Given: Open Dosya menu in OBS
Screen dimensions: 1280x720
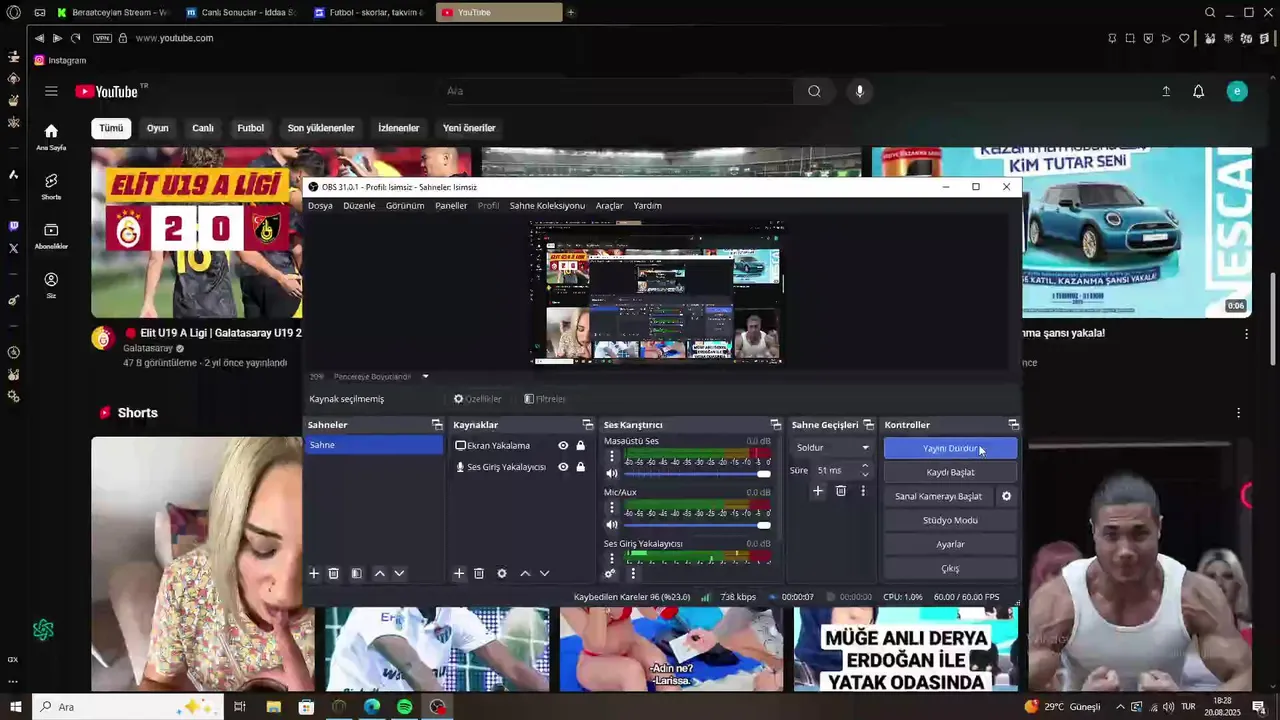Looking at the screenshot, I should click(x=320, y=206).
